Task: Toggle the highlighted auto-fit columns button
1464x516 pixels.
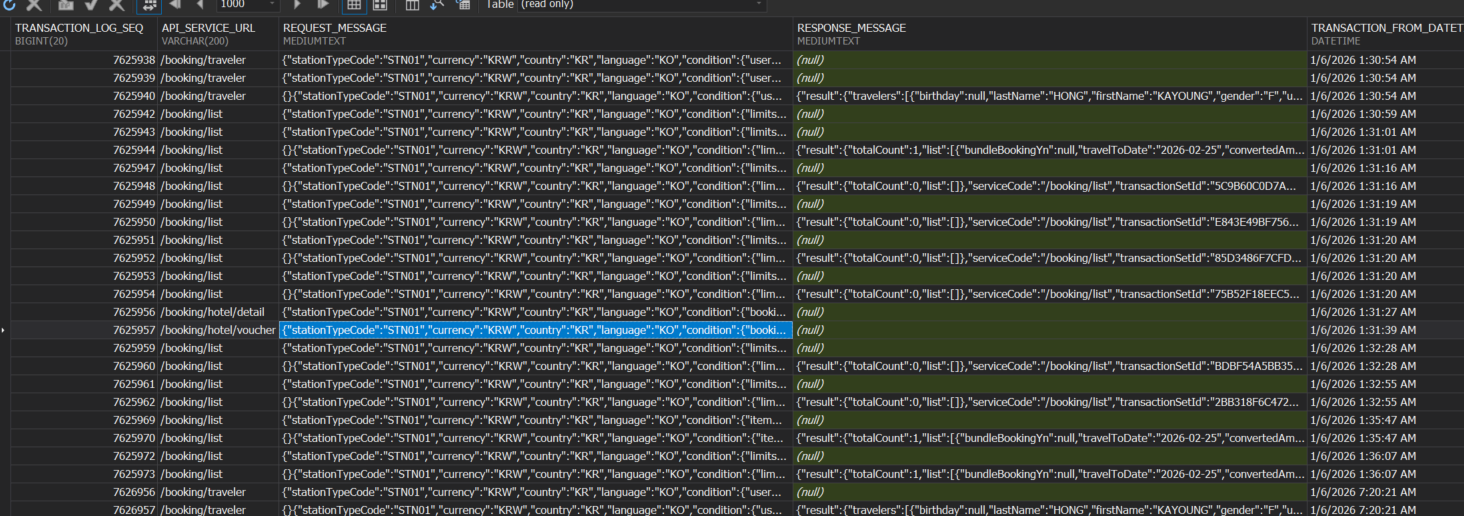Action: click(x=148, y=5)
